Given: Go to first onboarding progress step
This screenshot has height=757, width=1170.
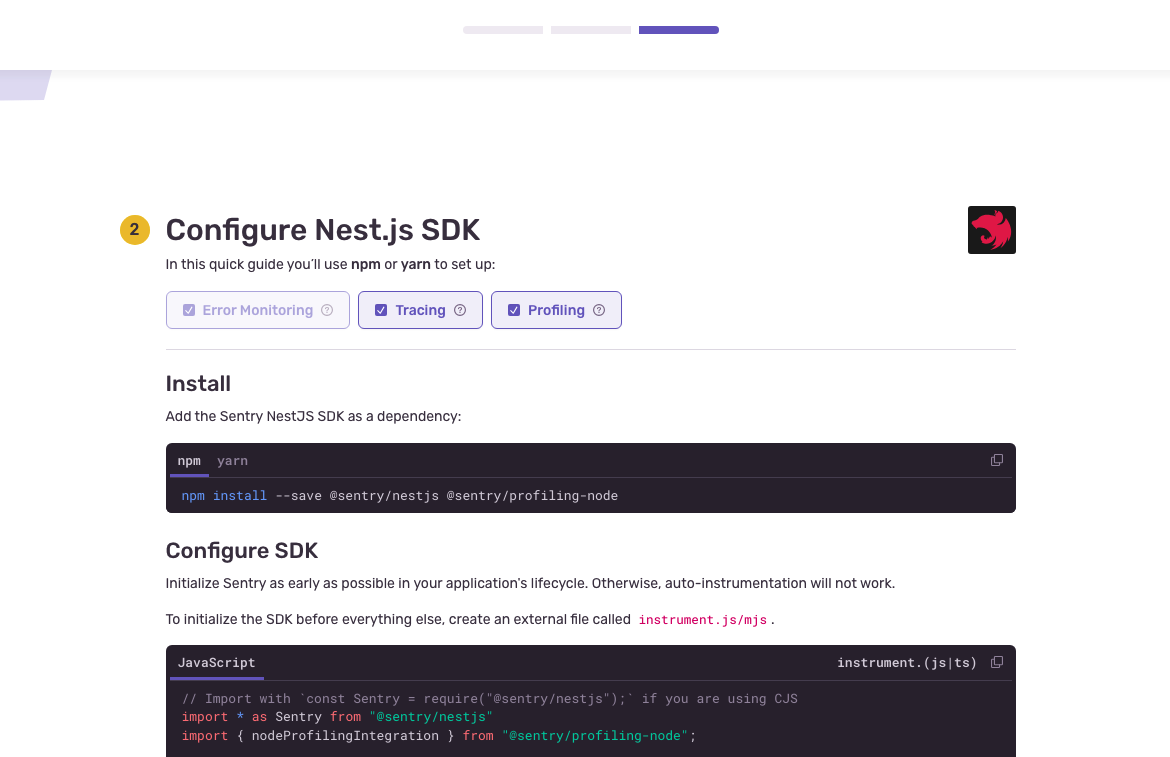Looking at the screenshot, I should pos(503,30).
